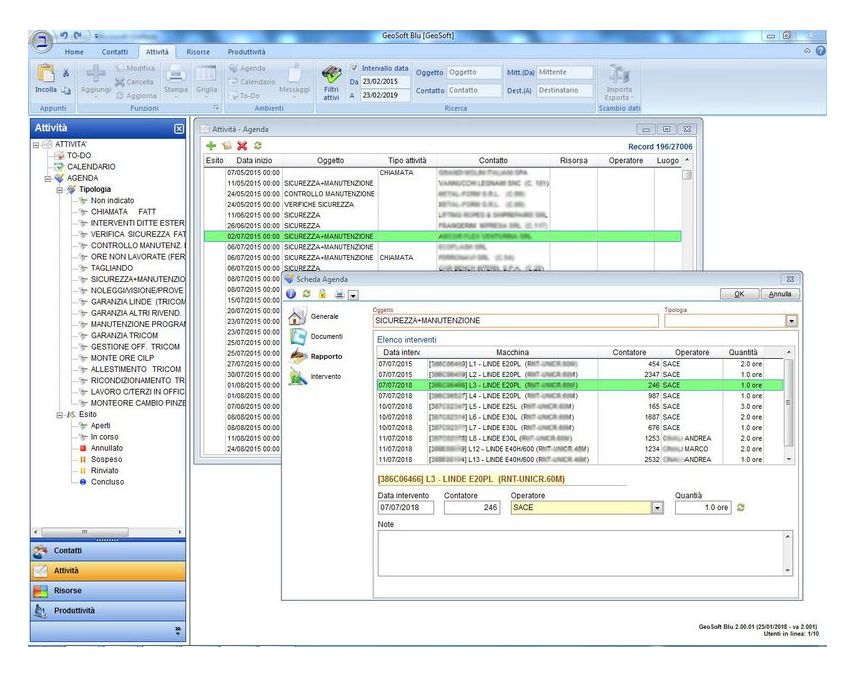Screen dimensions: 856x678
Task: Click the Contatto search field in the ribbon
Action: pyautogui.click(x=473, y=91)
